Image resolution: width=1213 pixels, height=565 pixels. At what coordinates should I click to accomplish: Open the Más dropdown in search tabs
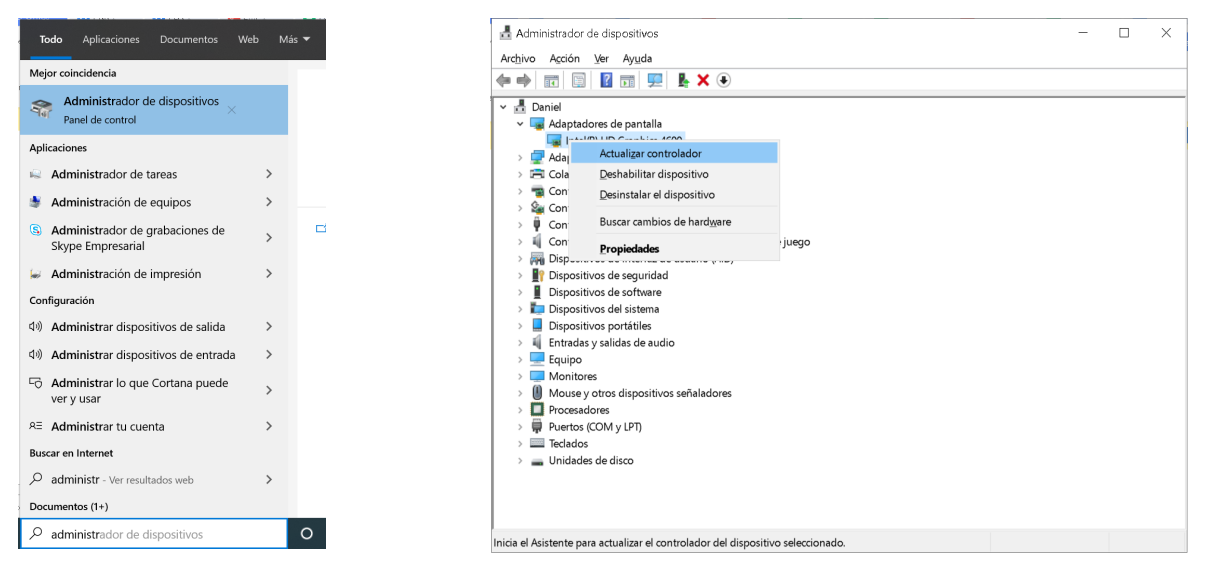click(x=295, y=39)
